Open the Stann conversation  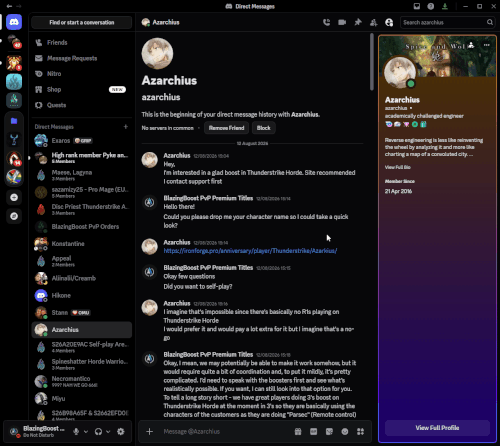(x=82, y=312)
